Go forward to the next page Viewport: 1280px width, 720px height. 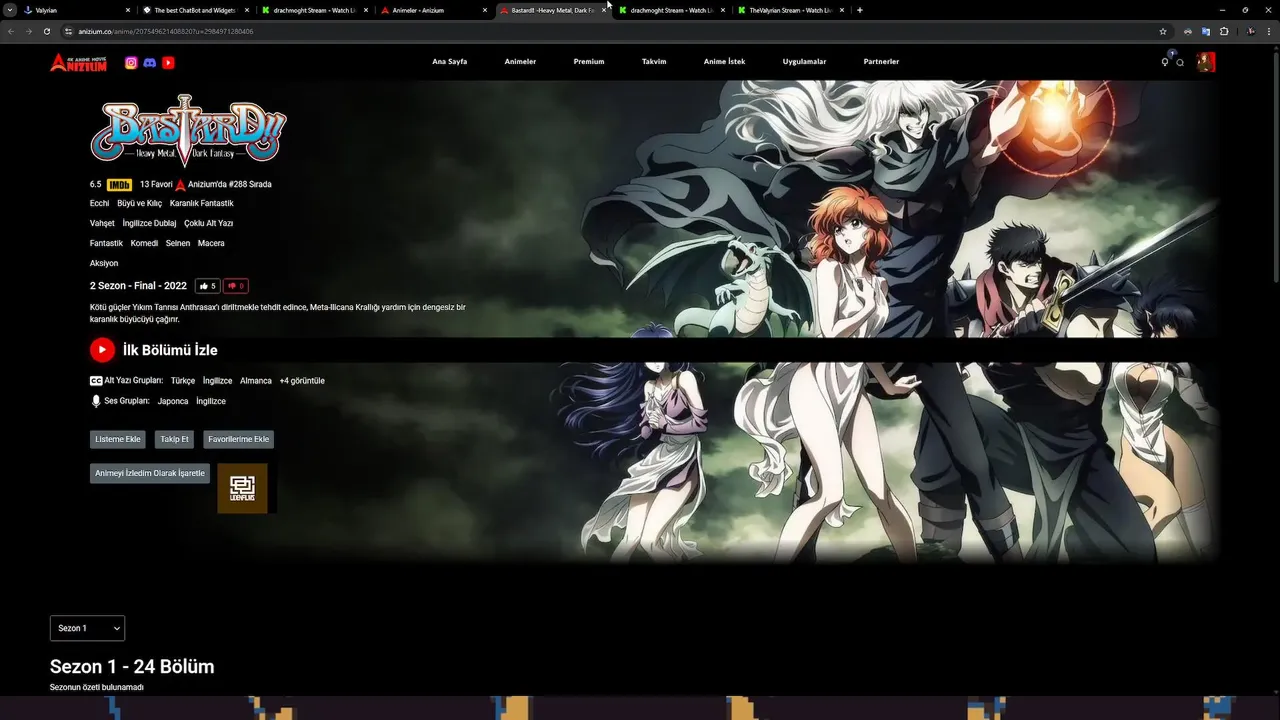click(28, 31)
